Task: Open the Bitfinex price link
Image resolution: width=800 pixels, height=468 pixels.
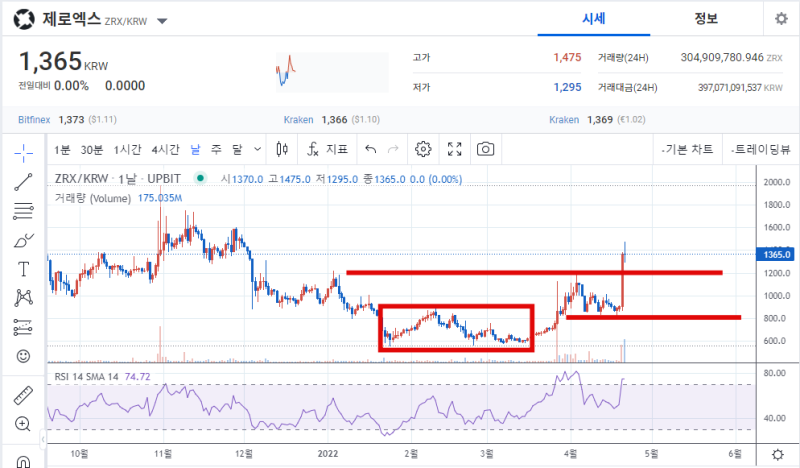Action: click(x=34, y=120)
